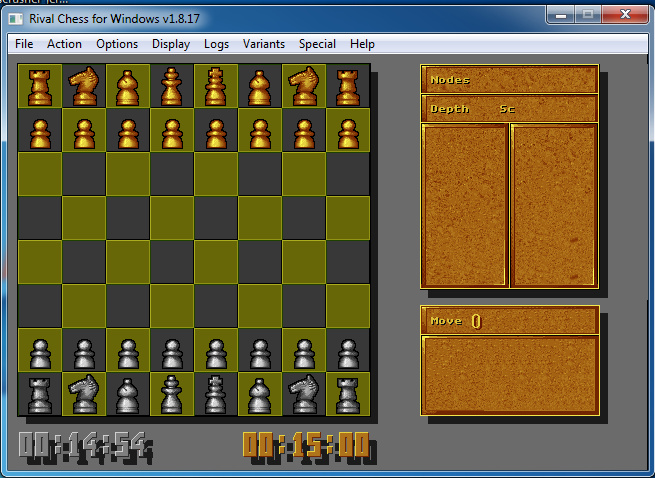
Task: Open the File menu
Action: (24, 44)
